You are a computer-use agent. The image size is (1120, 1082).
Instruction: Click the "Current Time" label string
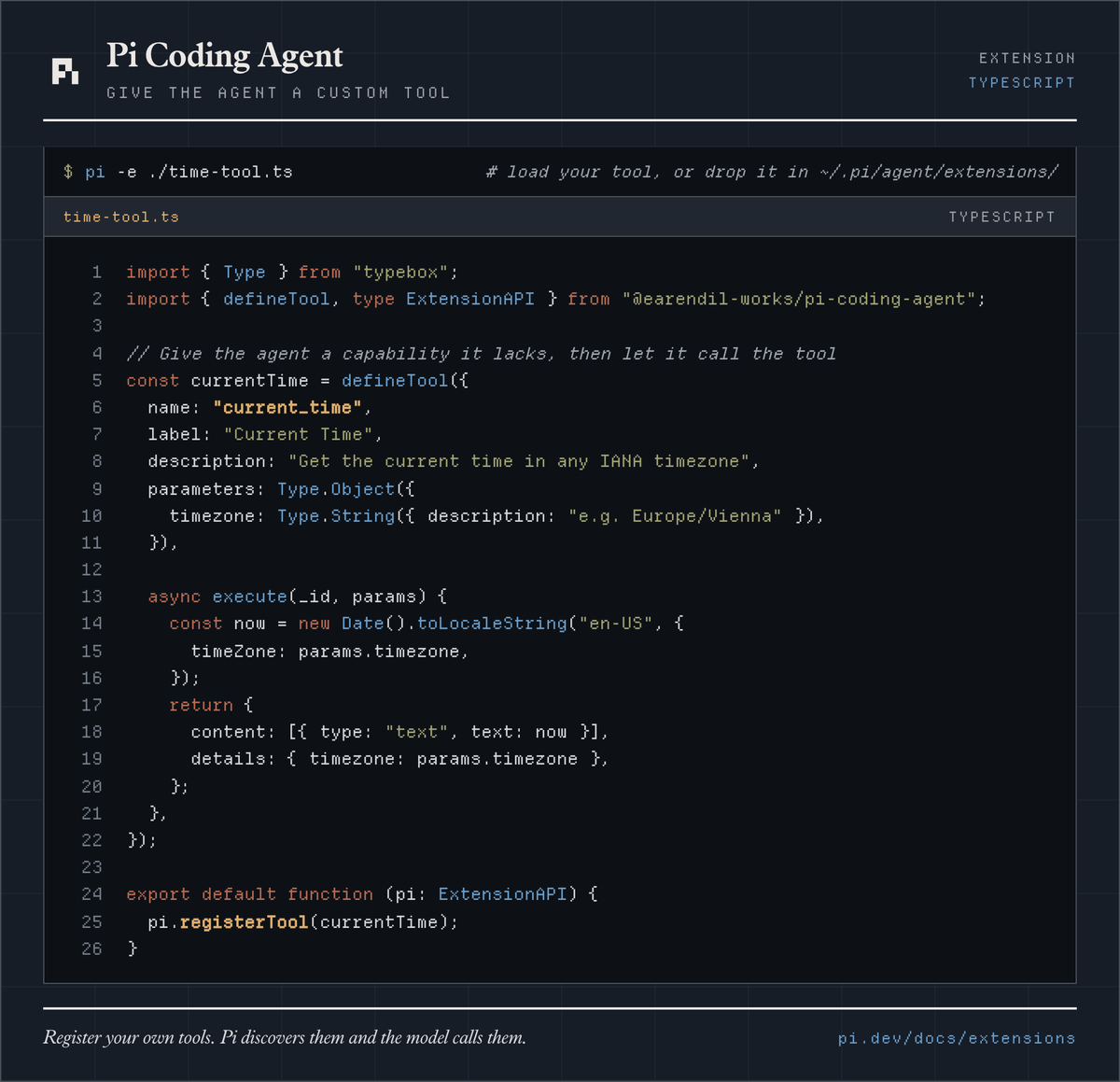tap(298, 435)
